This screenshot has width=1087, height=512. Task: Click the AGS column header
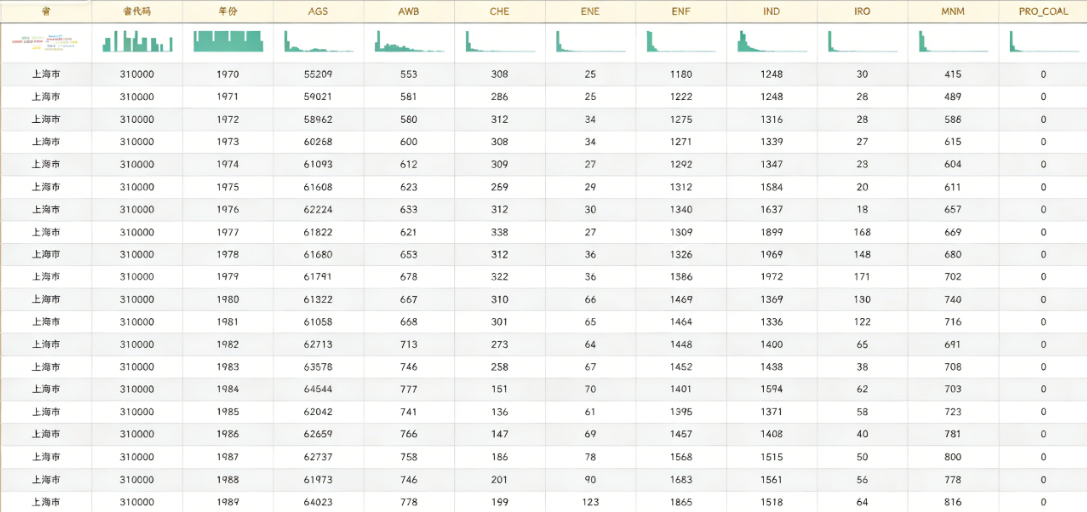coord(318,11)
